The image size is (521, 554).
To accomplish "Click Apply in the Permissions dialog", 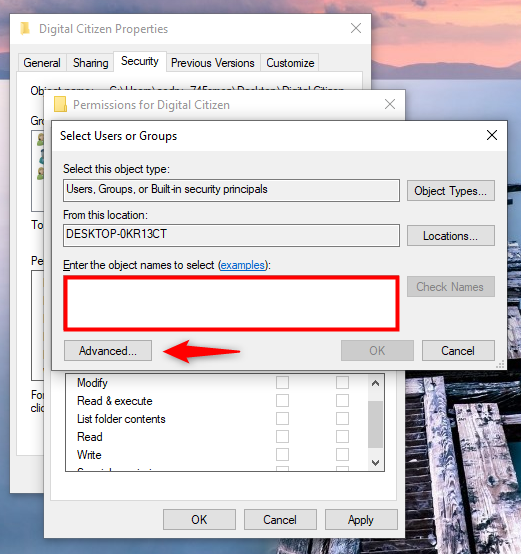I will 361,520.
